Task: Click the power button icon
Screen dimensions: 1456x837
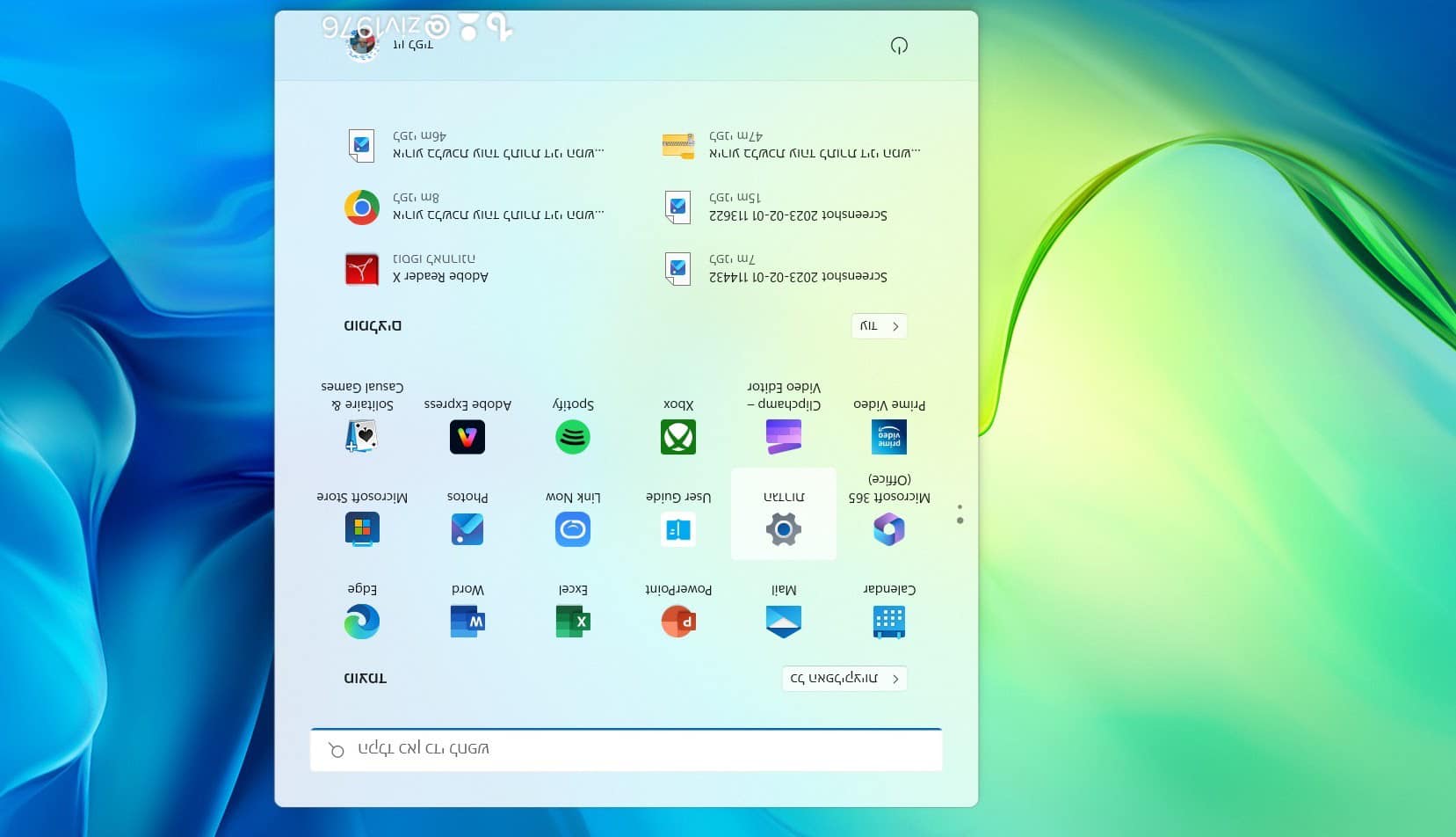Action: [899, 46]
